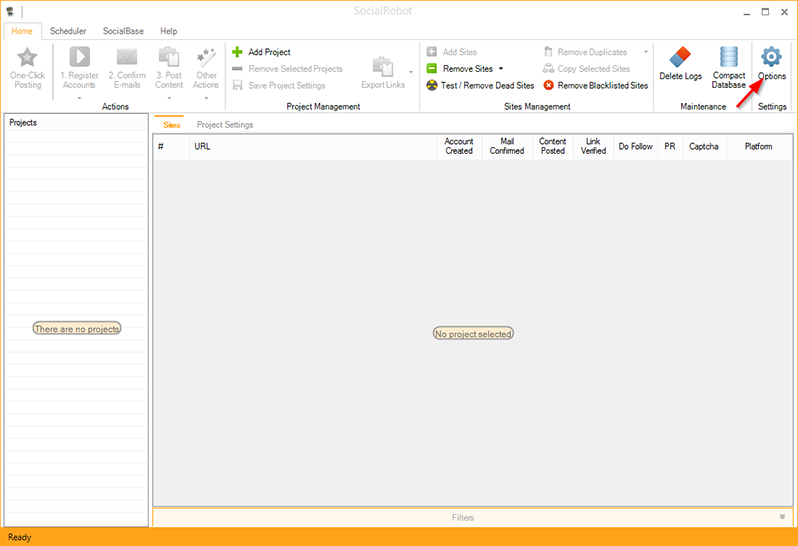
Task: Sort by the Do Follow column header
Action: tap(636, 147)
